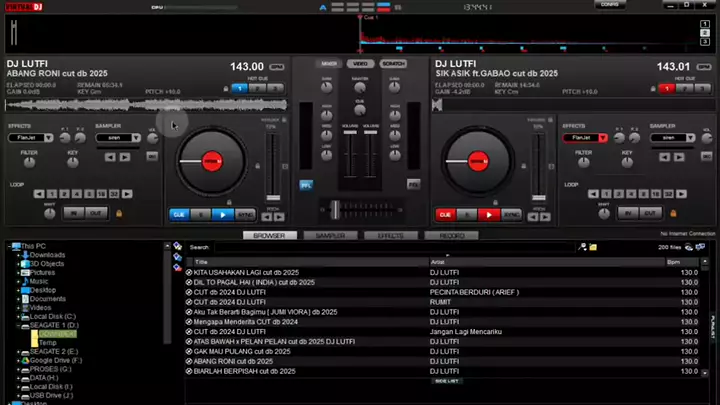Select loop length 32 on left deck
This screenshot has height=405, width=720.
coord(114,193)
